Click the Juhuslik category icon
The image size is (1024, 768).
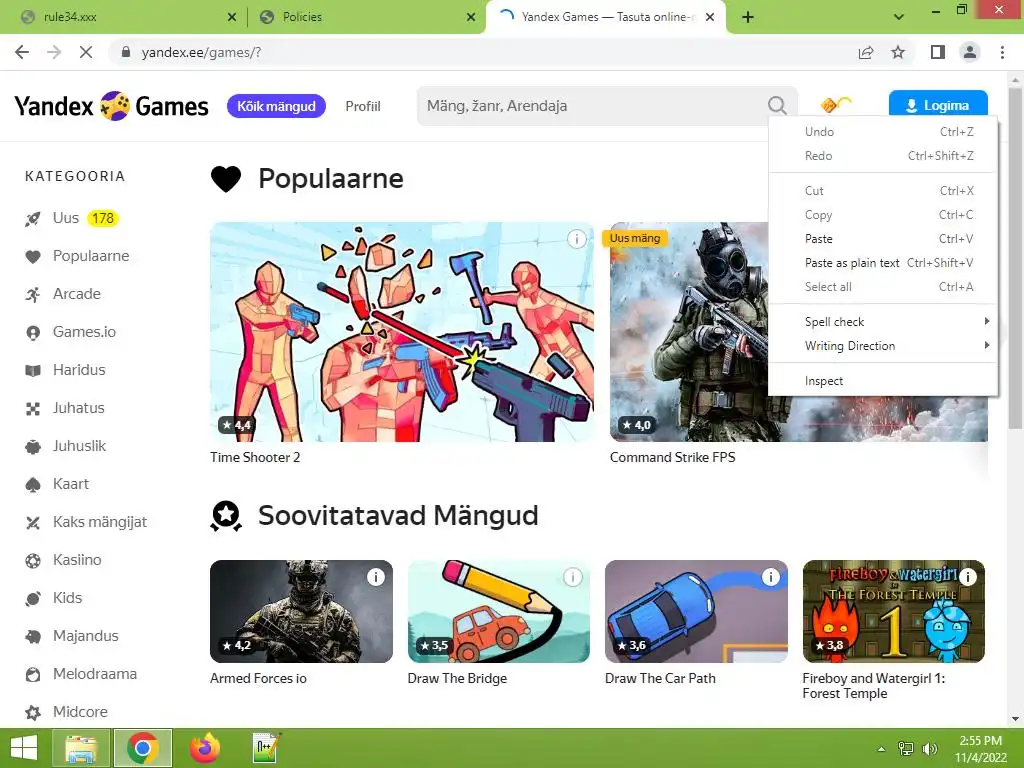[33, 447]
